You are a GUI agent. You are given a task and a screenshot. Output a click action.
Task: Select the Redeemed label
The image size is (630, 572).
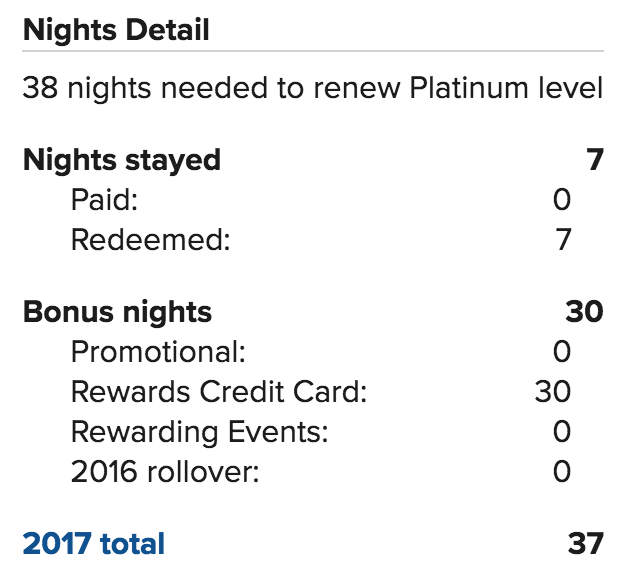coord(151,240)
